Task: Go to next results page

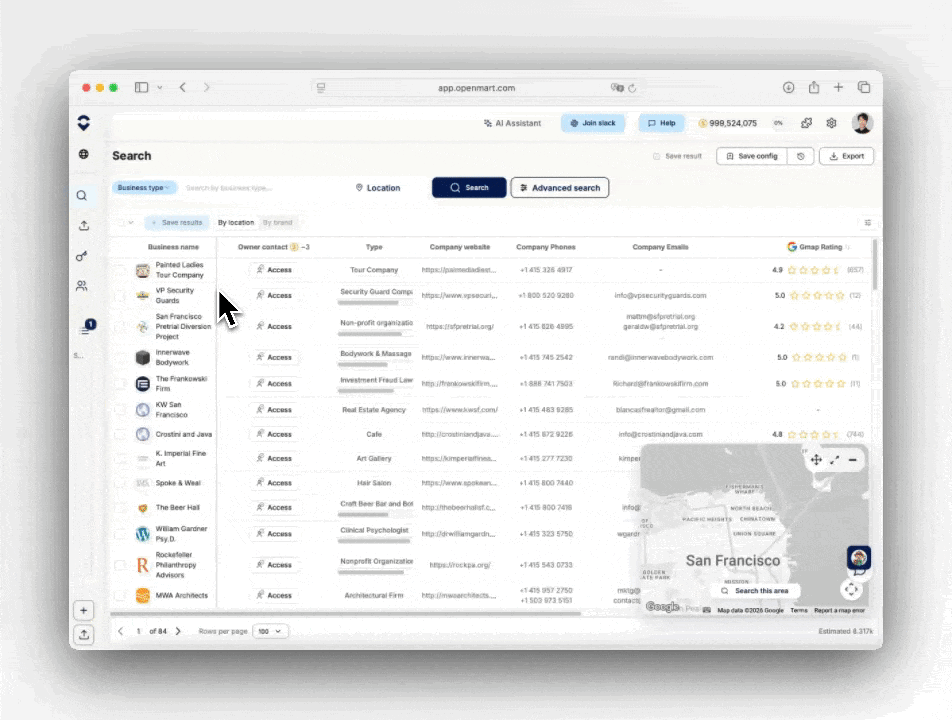Action: 178,631
